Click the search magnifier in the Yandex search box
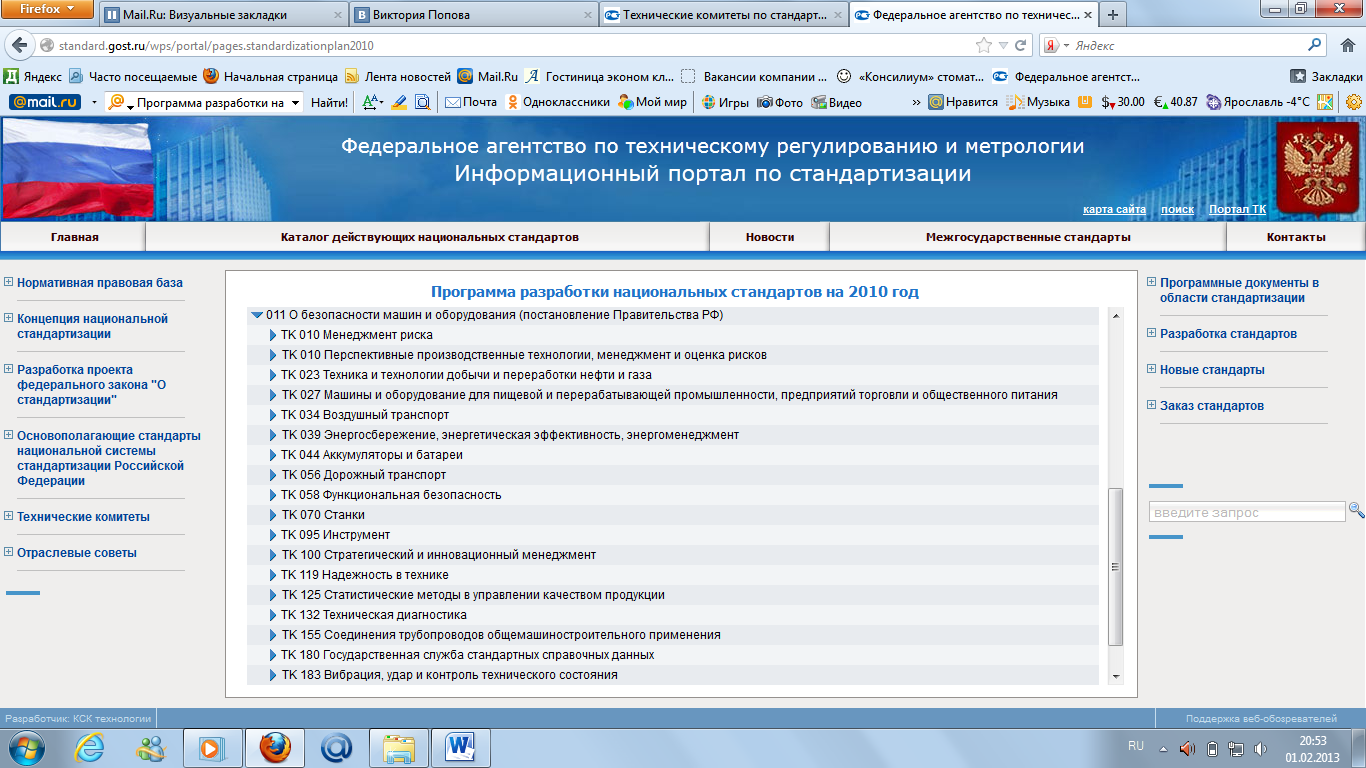 point(1314,46)
